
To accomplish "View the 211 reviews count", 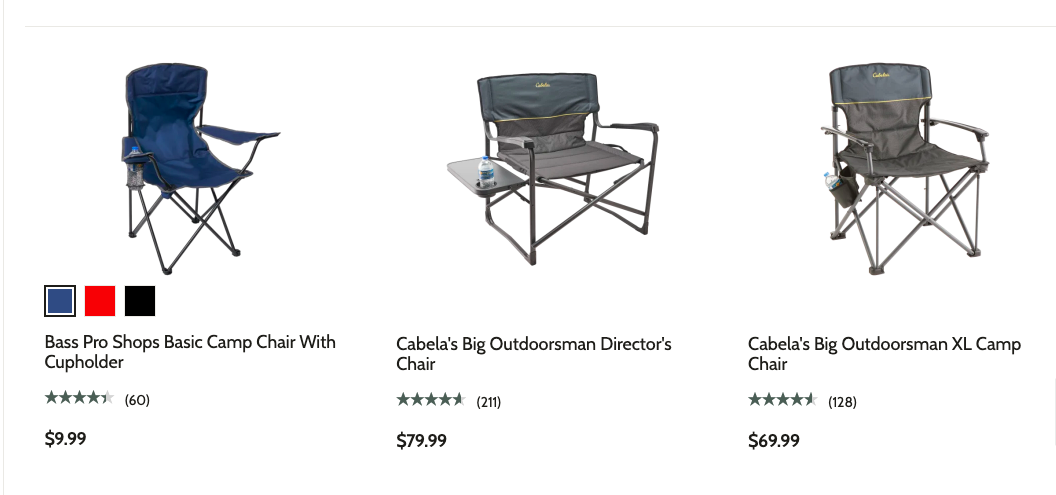I will click(489, 402).
